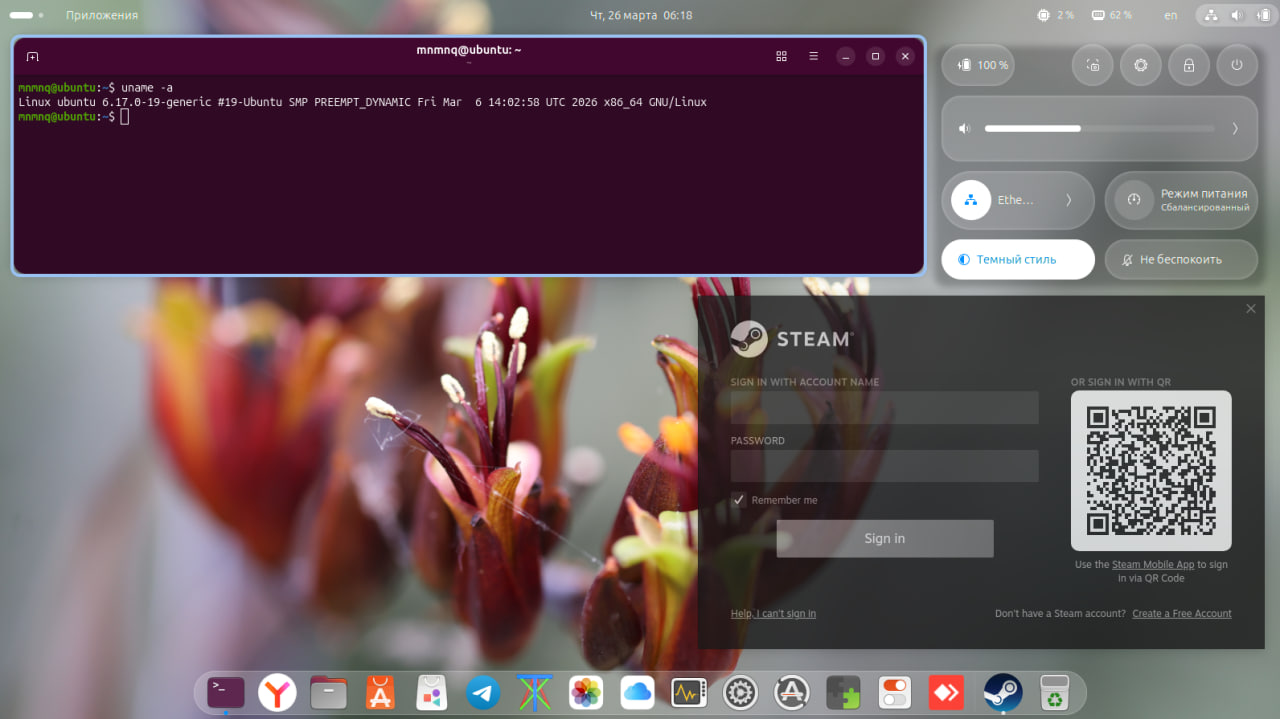
Task: Open the power off menu button
Action: (x=1237, y=65)
